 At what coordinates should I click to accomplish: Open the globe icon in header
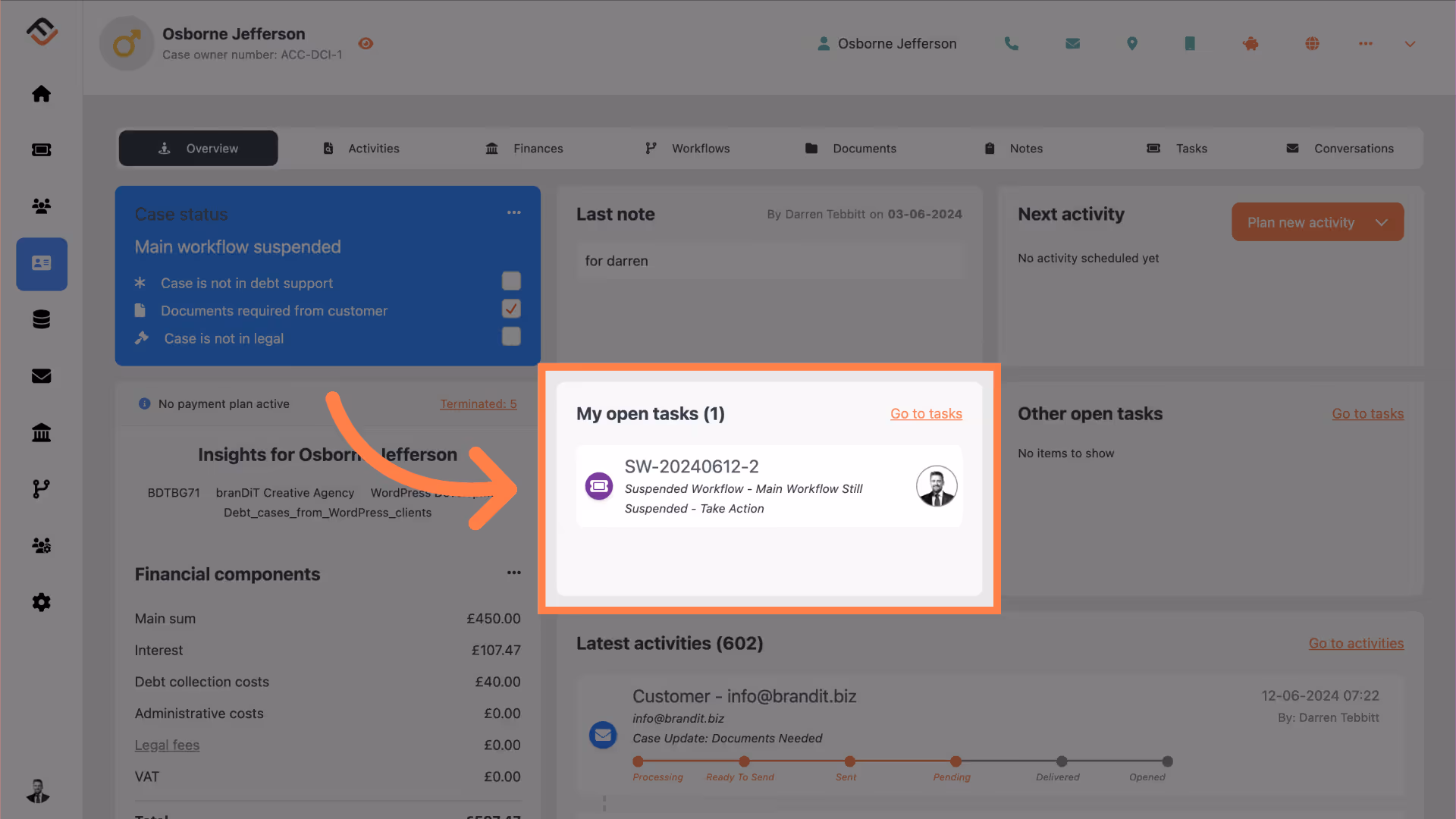point(1312,44)
